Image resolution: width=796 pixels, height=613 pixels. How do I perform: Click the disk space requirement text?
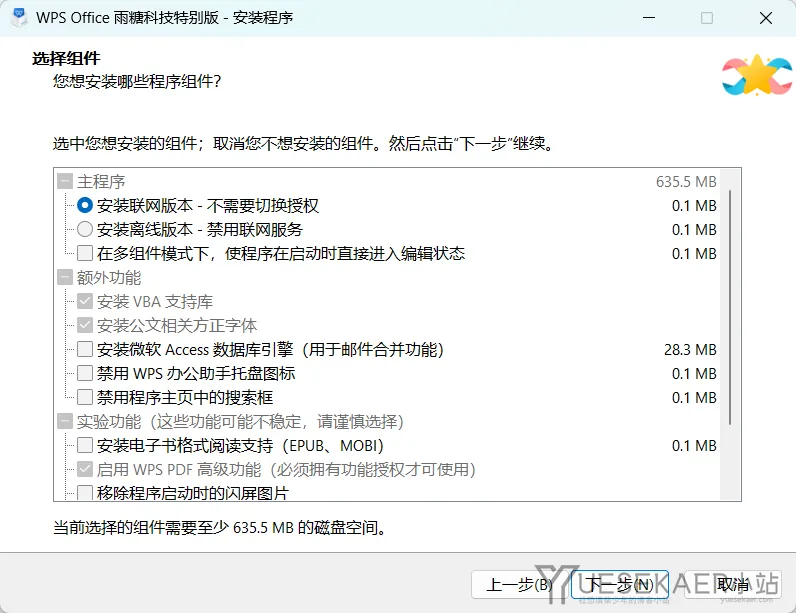tap(221, 528)
